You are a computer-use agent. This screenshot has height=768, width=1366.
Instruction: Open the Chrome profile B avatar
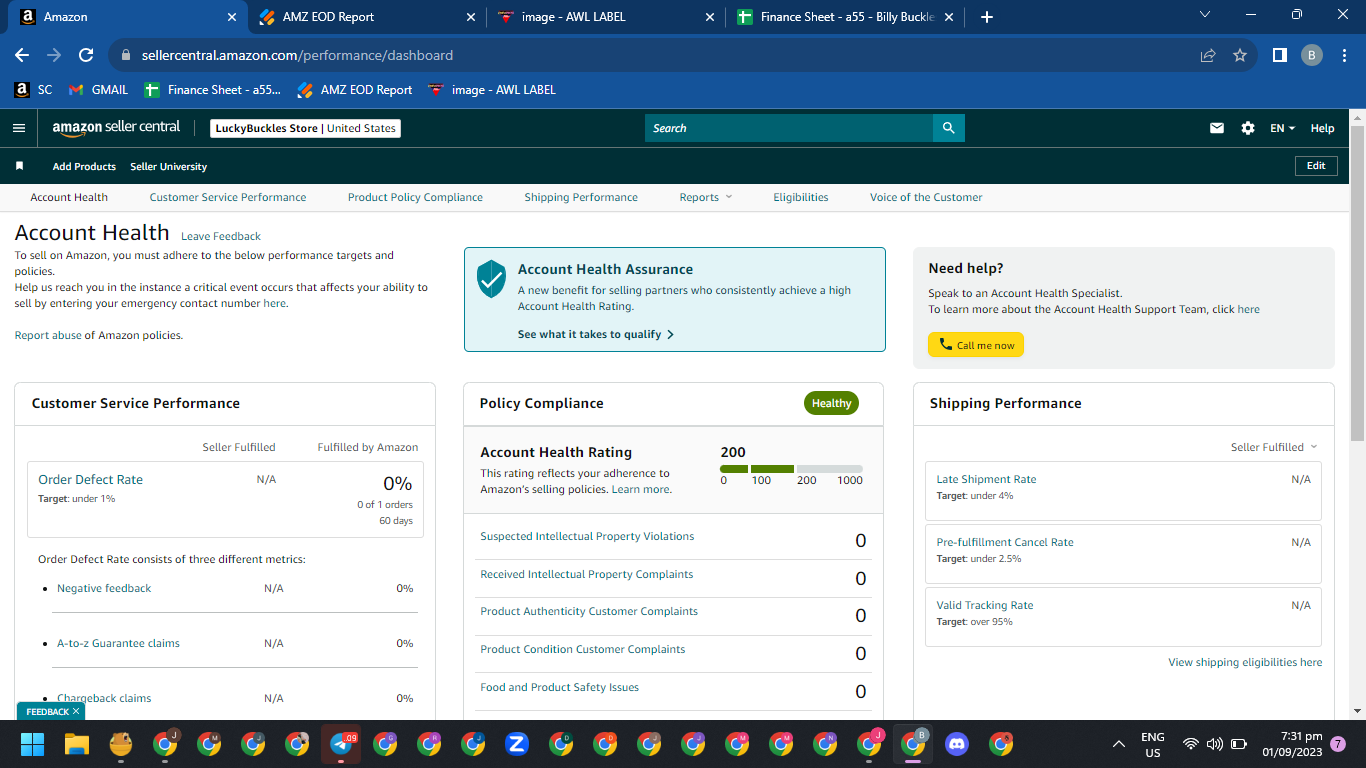pos(1312,56)
